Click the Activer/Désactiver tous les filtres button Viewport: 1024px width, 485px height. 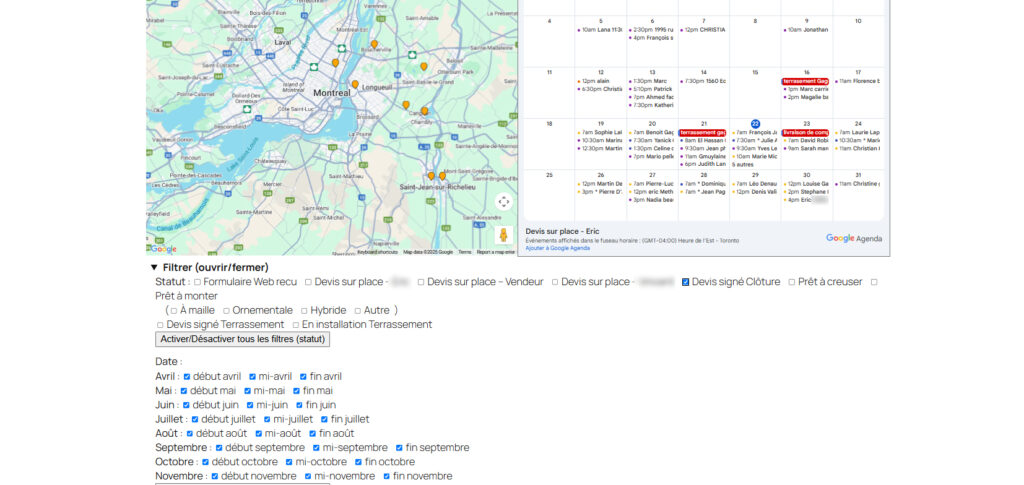(244, 340)
